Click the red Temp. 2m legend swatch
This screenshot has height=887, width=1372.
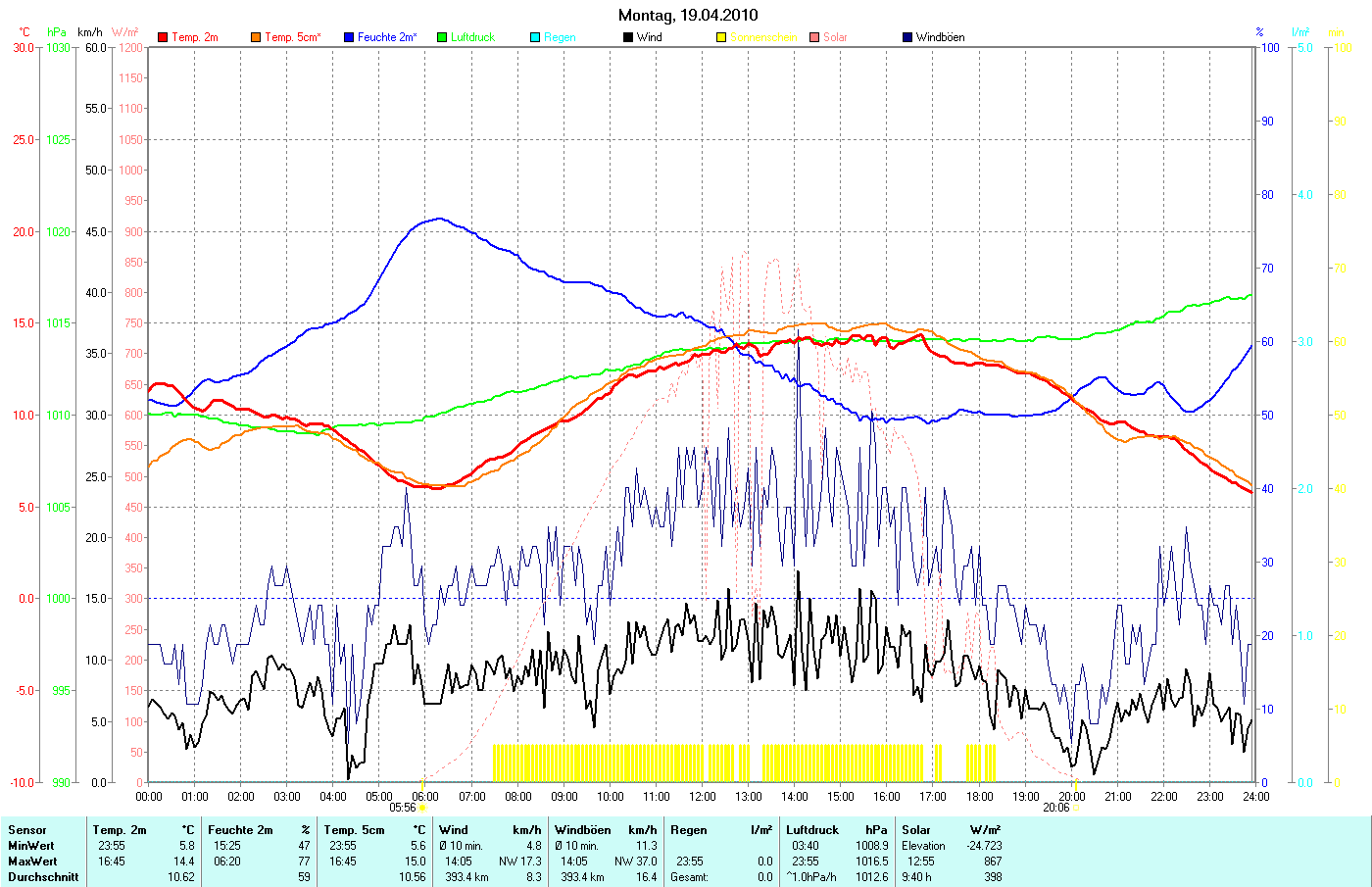coord(163,37)
